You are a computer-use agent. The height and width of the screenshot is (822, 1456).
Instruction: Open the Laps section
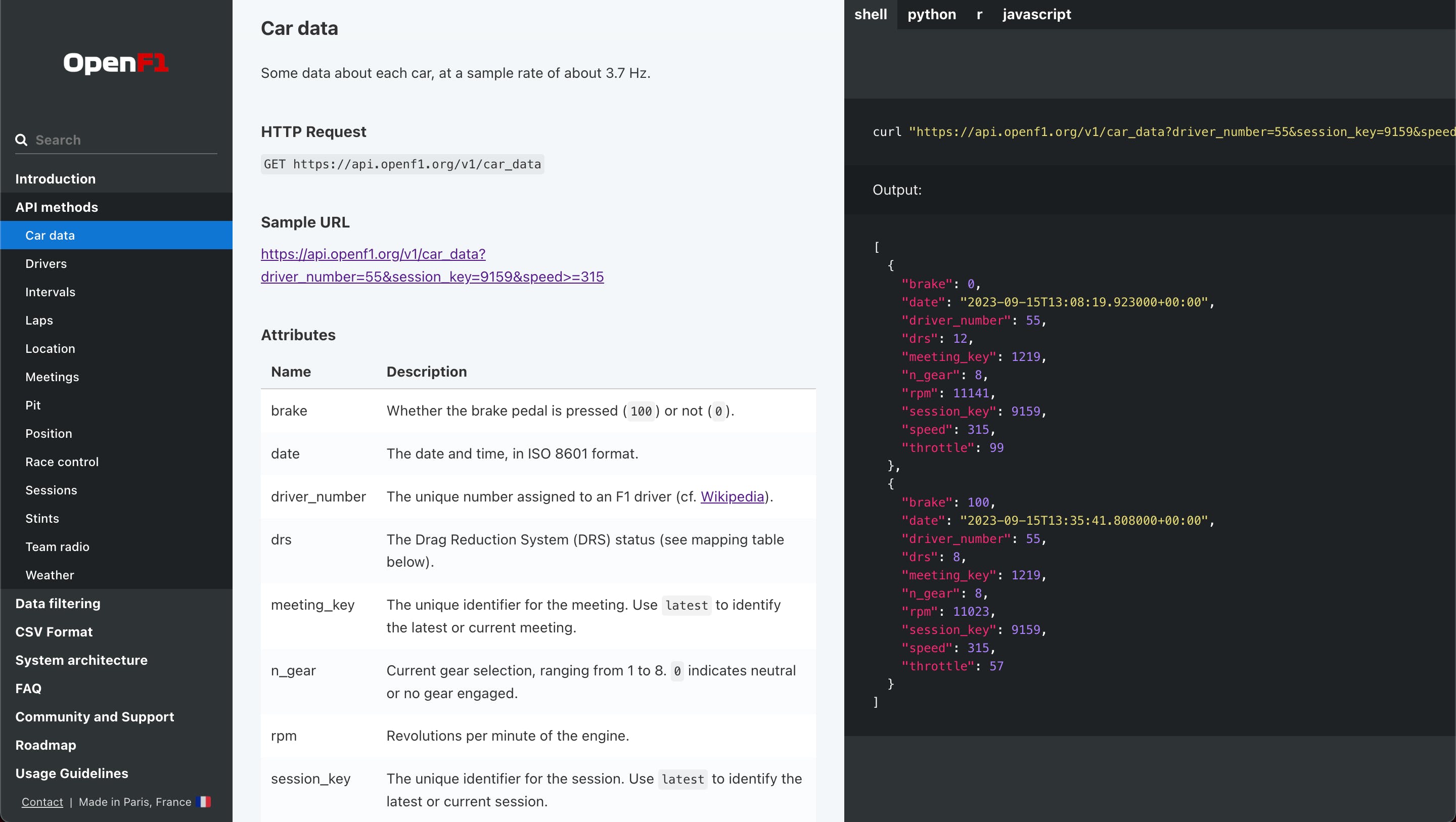point(38,320)
